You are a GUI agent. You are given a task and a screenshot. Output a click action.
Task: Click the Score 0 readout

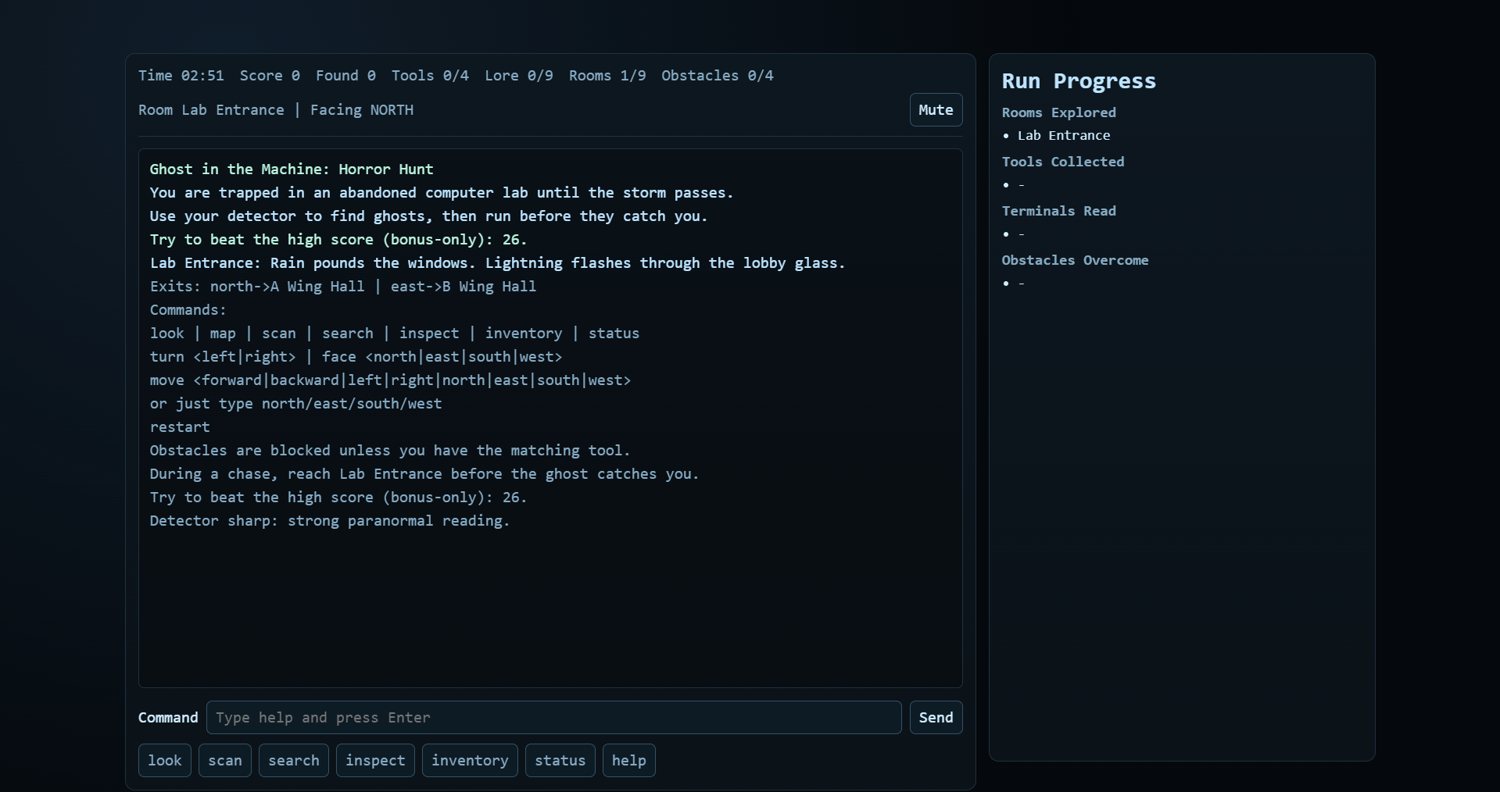coord(270,76)
